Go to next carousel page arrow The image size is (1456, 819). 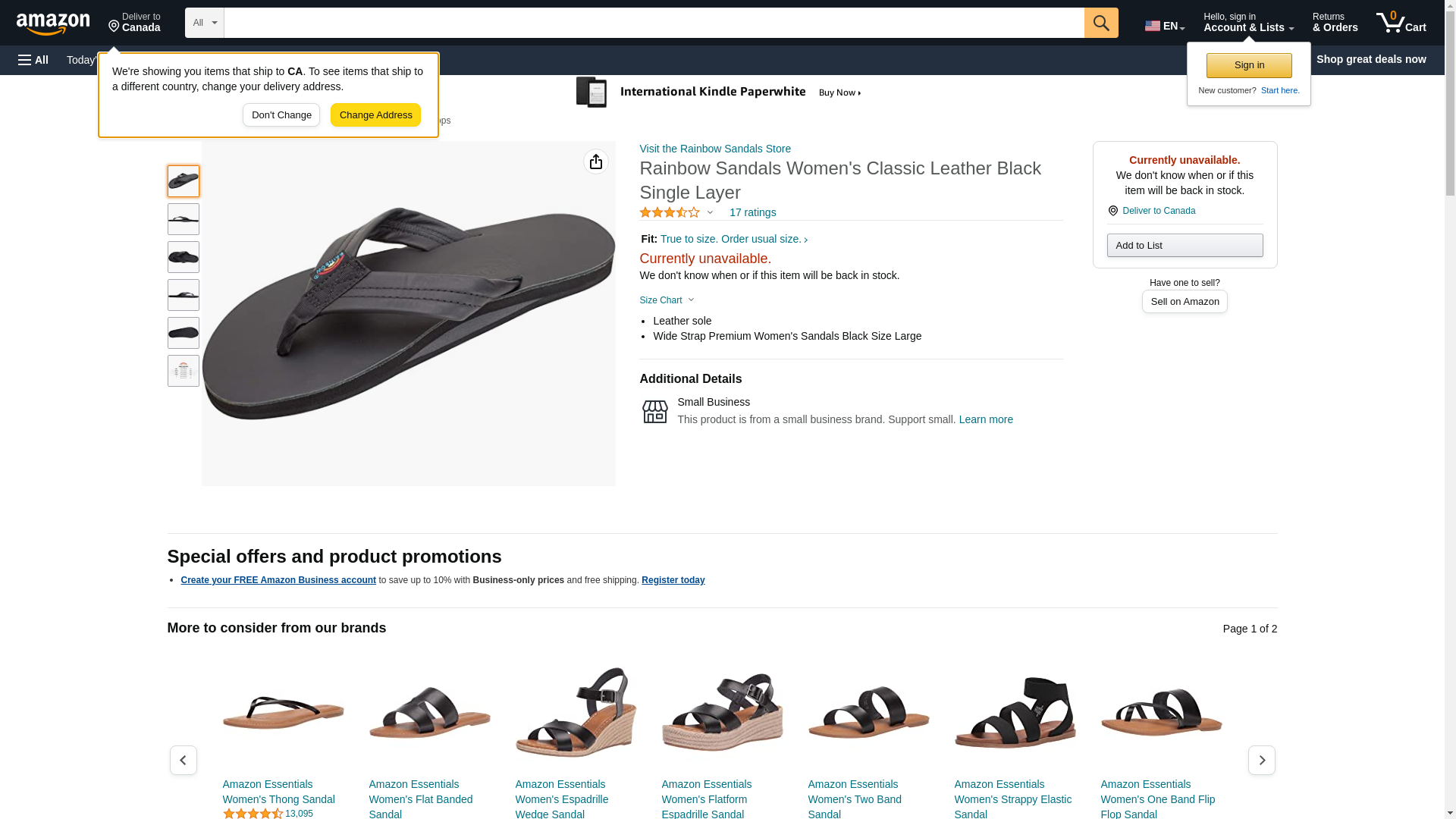1261,760
